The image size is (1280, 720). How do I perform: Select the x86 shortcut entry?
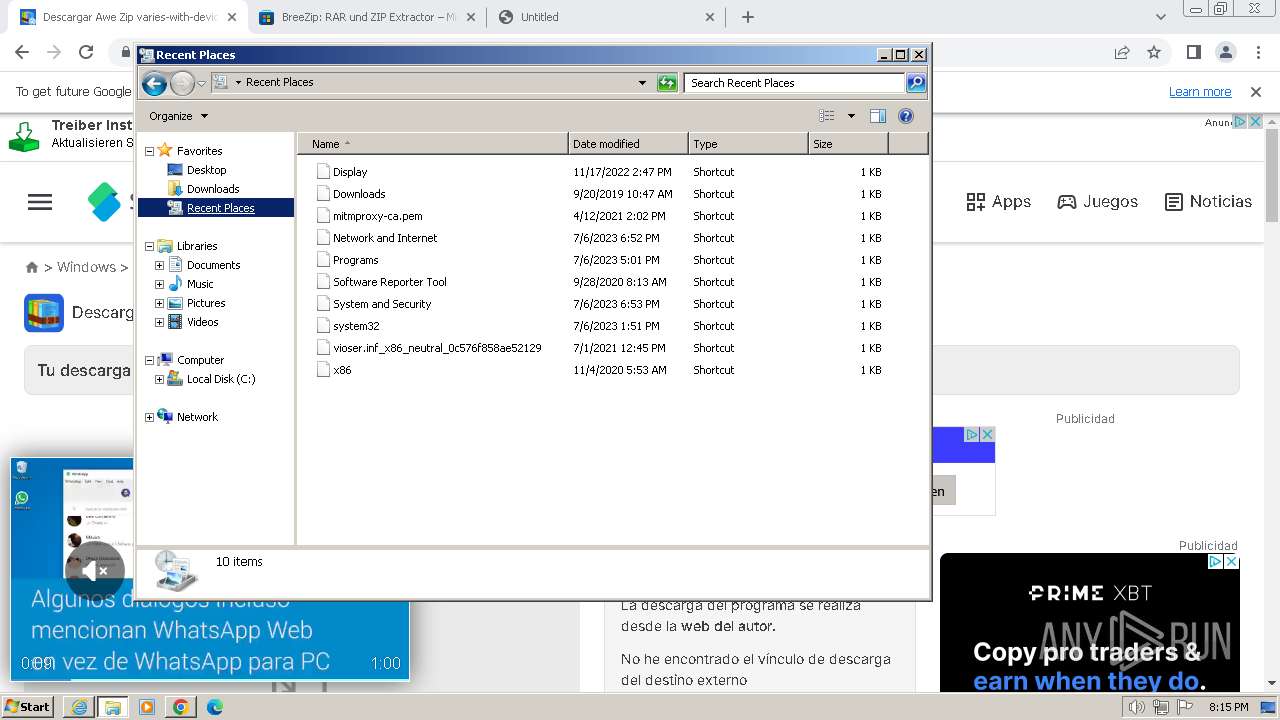tap(342, 370)
